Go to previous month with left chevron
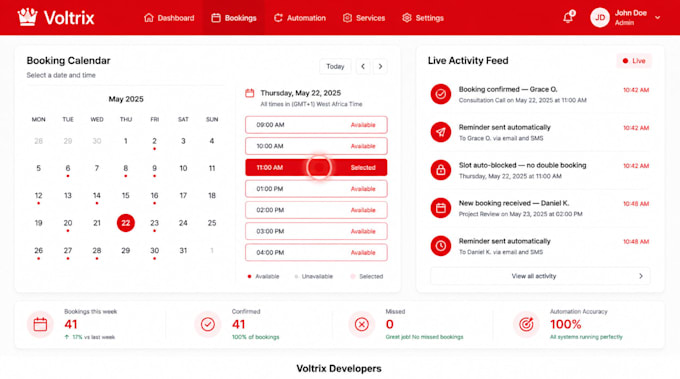 coord(363,66)
